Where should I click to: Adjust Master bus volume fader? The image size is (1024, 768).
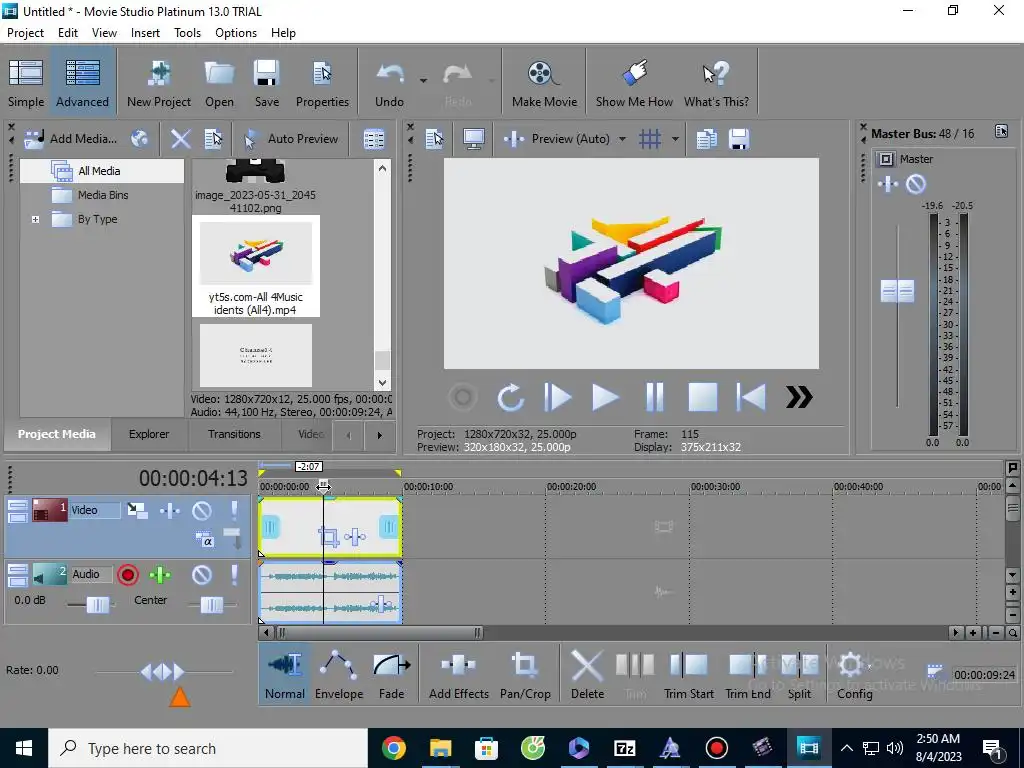(897, 291)
